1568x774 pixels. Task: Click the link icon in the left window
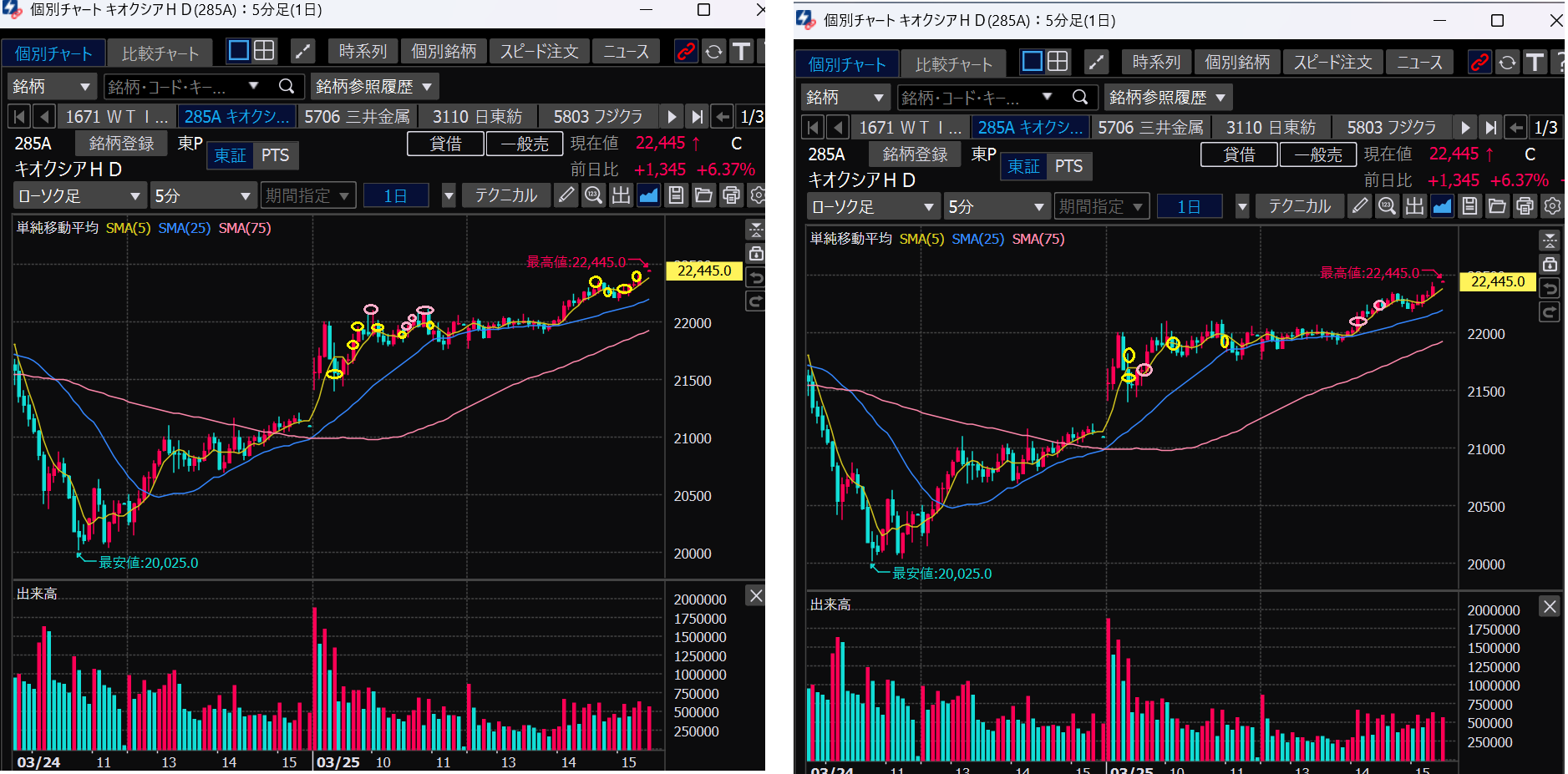685,52
